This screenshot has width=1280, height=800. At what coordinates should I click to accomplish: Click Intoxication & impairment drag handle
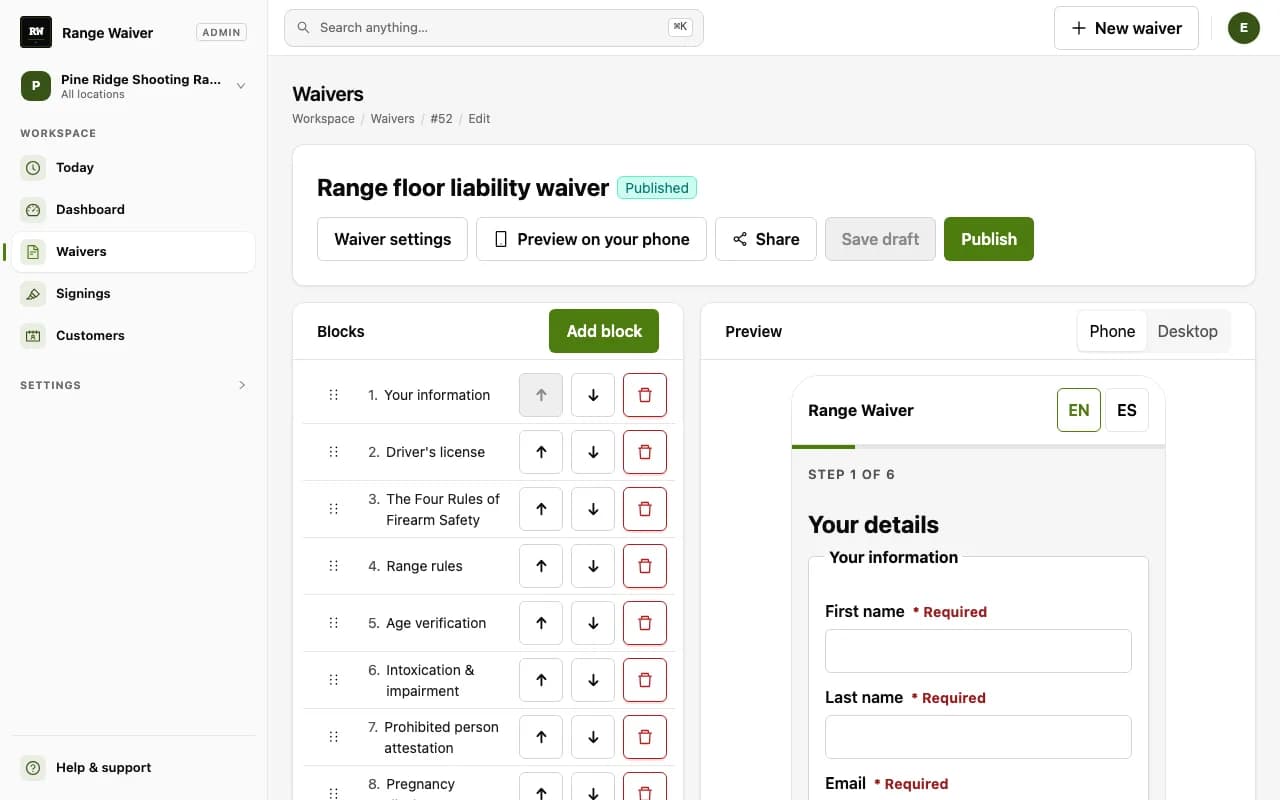334,680
